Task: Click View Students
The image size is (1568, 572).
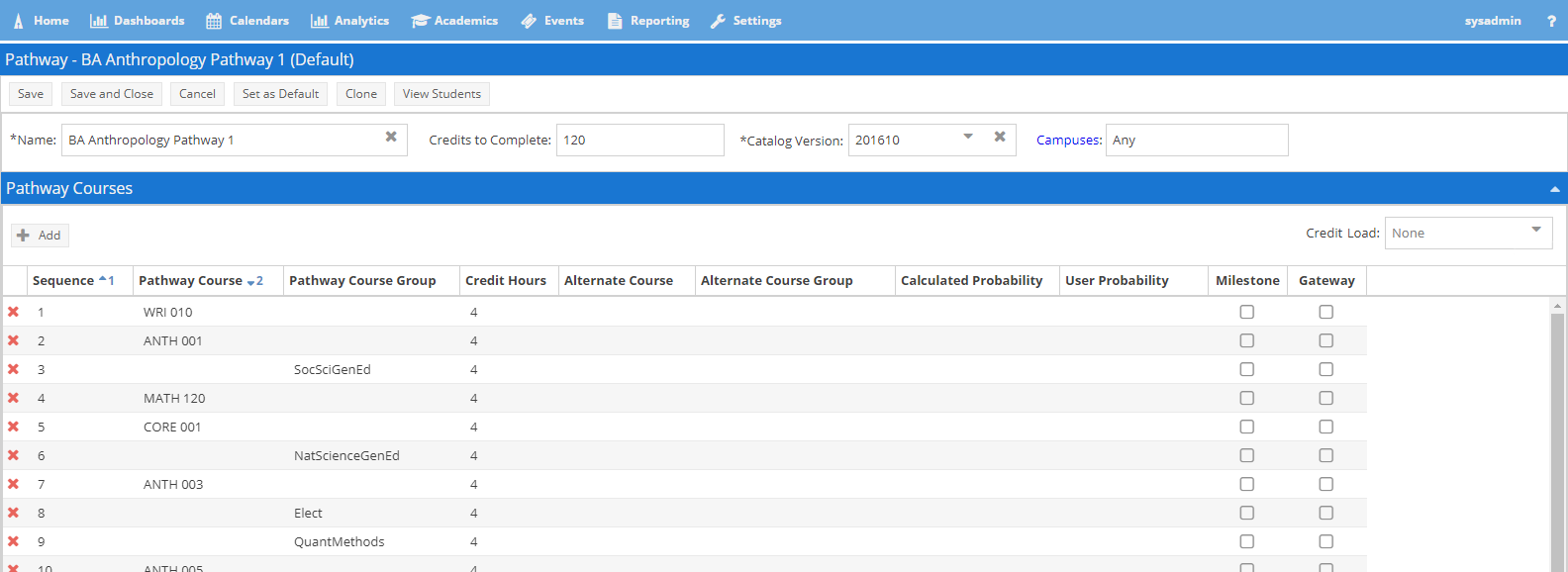Action: point(441,94)
